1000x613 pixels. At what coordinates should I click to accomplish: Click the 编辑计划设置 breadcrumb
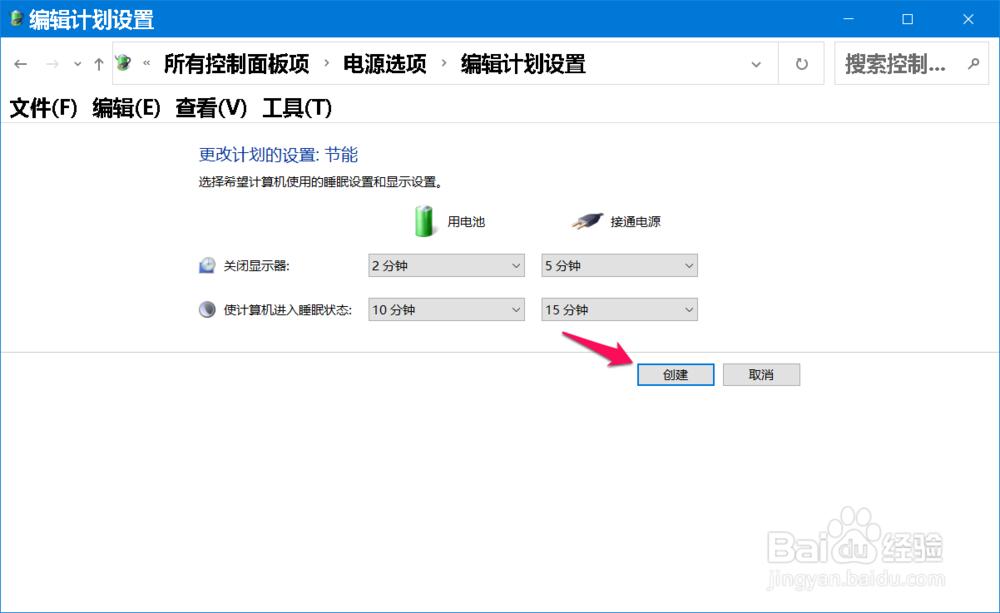523,64
